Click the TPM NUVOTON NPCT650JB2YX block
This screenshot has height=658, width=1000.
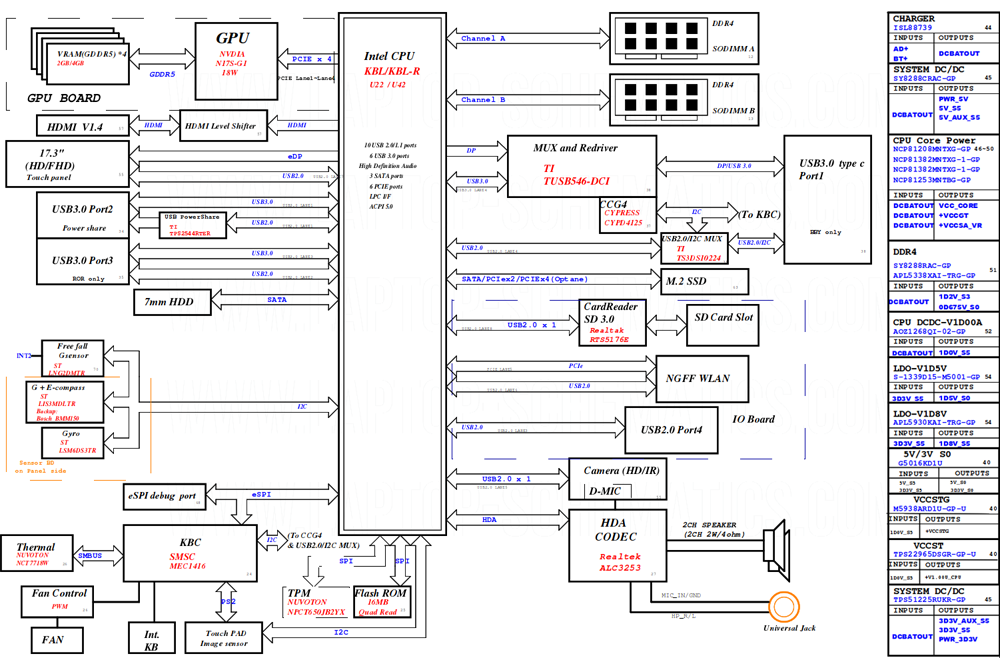pyautogui.click(x=316, y=603)
